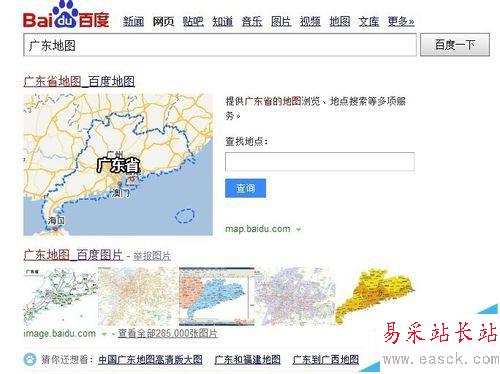Click 查看全部285,000张图片 link
The width and height of the screenshot is (500, 374).
coord(168,333)
